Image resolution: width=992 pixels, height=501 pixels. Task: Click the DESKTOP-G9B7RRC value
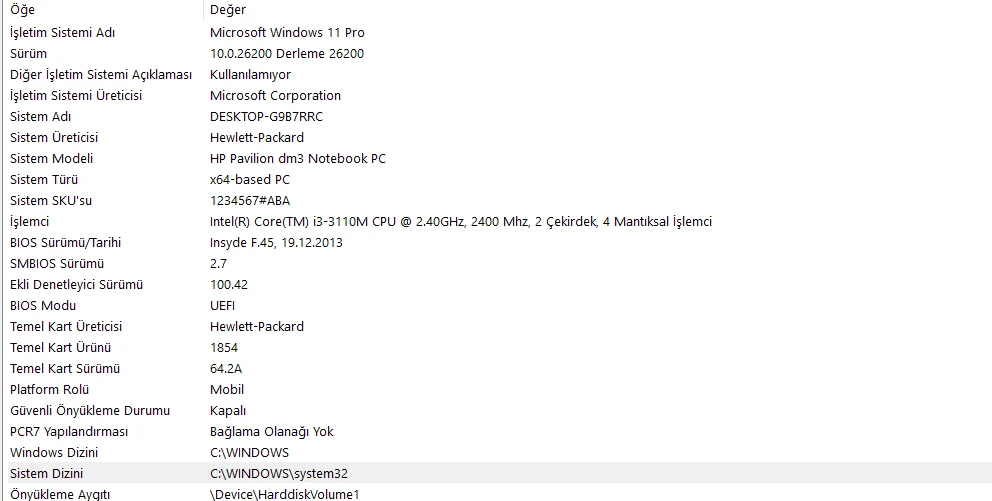pyautogui.click(x=266, y=116)
